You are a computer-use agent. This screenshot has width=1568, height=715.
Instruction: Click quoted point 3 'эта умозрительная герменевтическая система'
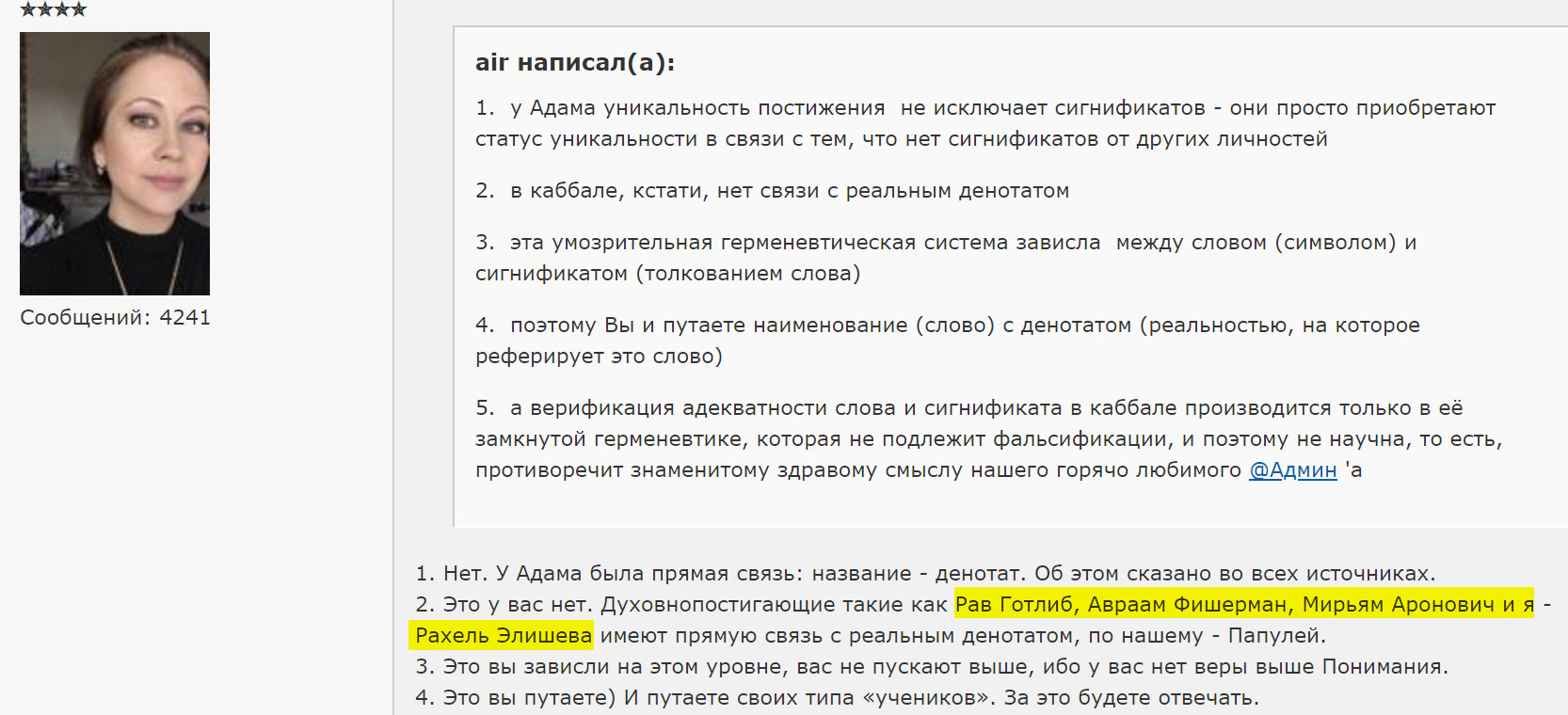(946, 258)
